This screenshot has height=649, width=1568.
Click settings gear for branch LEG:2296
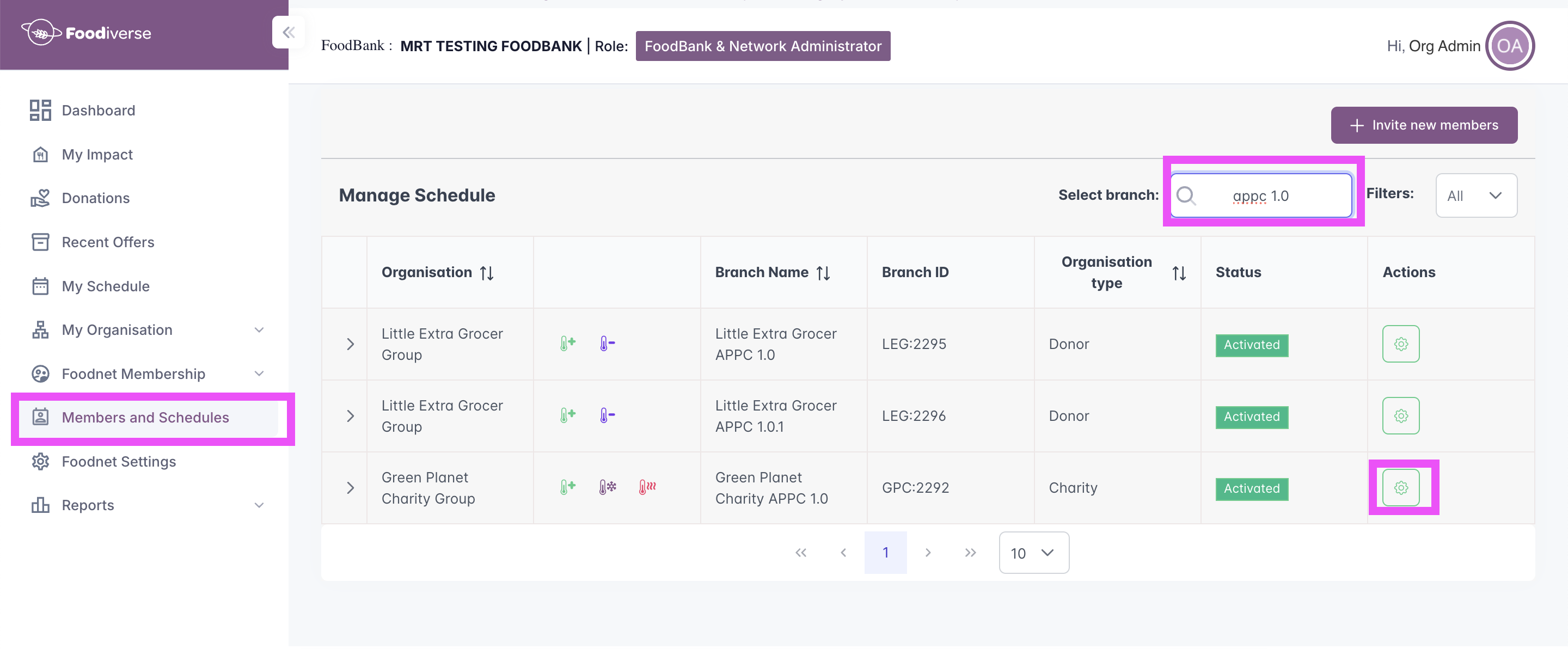[1401, 416]
